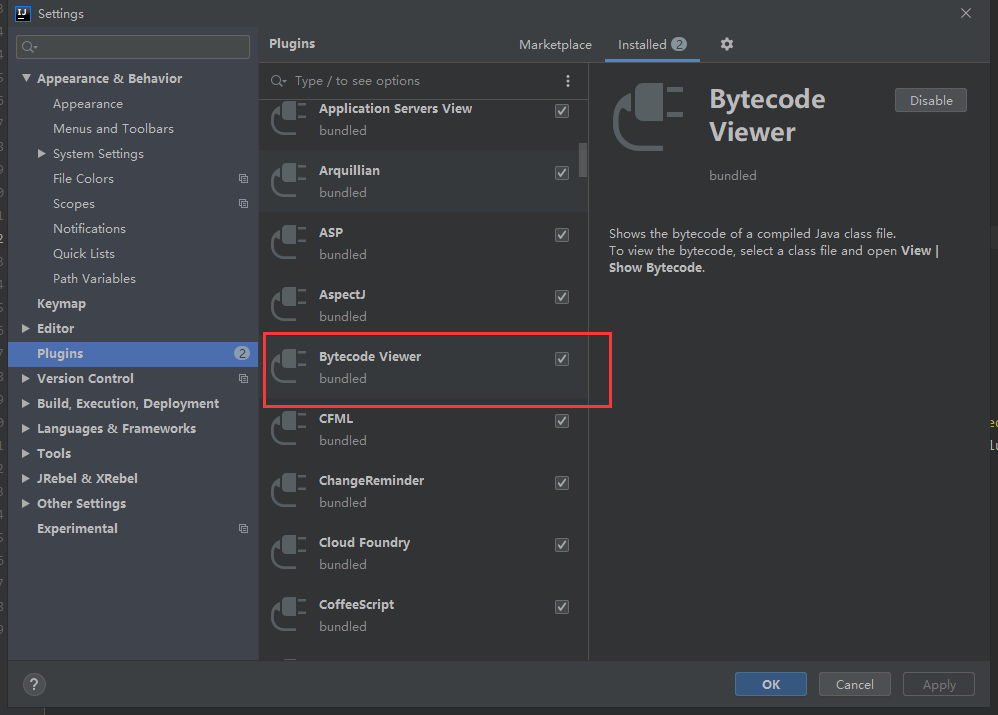Select the Cloud Foundry plugin row
The height and width of the screenshot is (715, 998).
[x=423, y=553]
